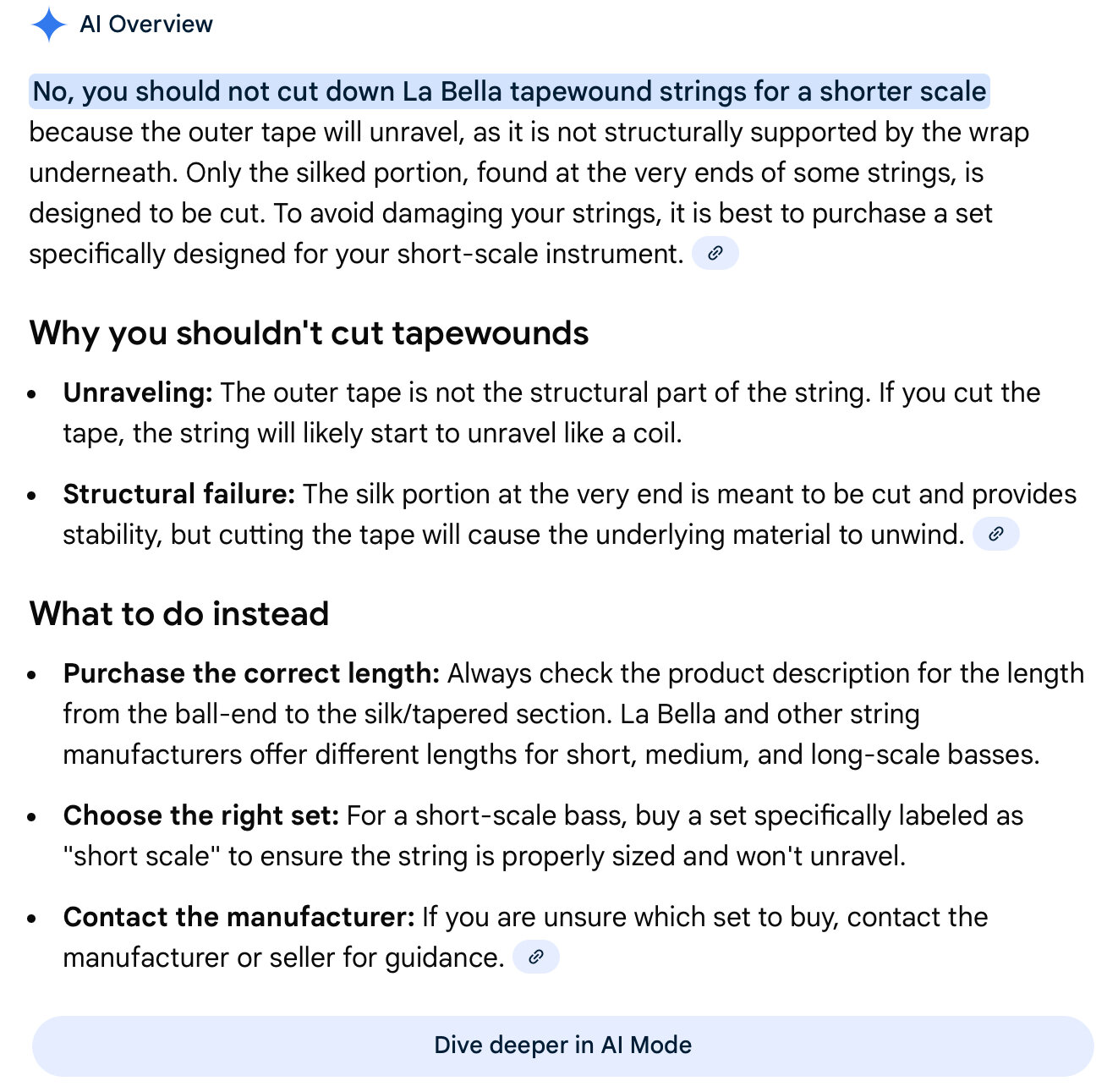This screenshot has width=1118, height=1092.
Task: Click the "Why you shouldn't cut tapewounds" heading
Action: 309,333
